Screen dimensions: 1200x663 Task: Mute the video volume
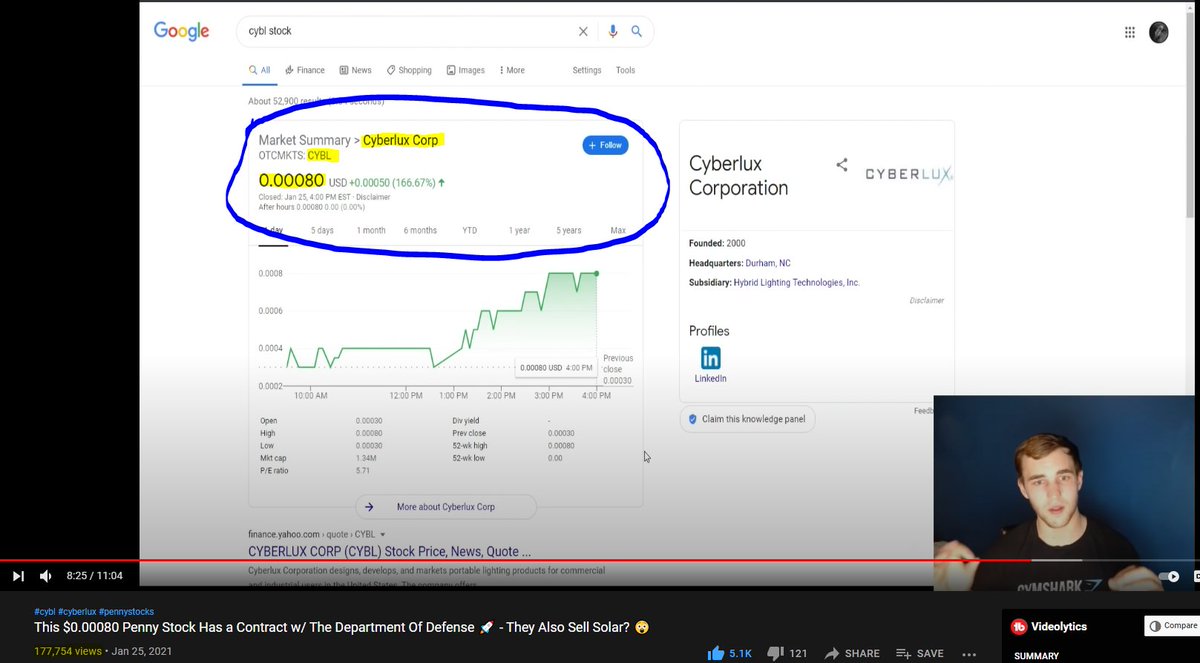click(45, 576)
